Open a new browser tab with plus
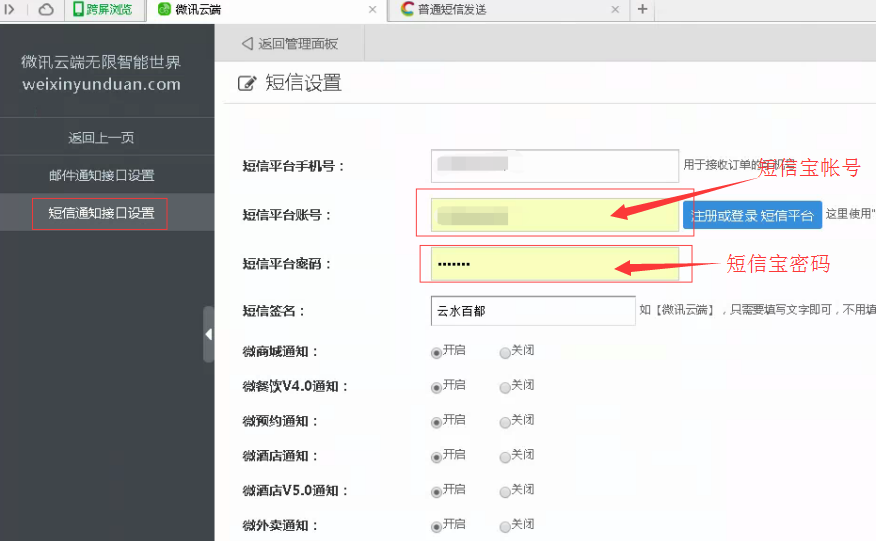Screen dimensions: 876x541 pos(642,10)
